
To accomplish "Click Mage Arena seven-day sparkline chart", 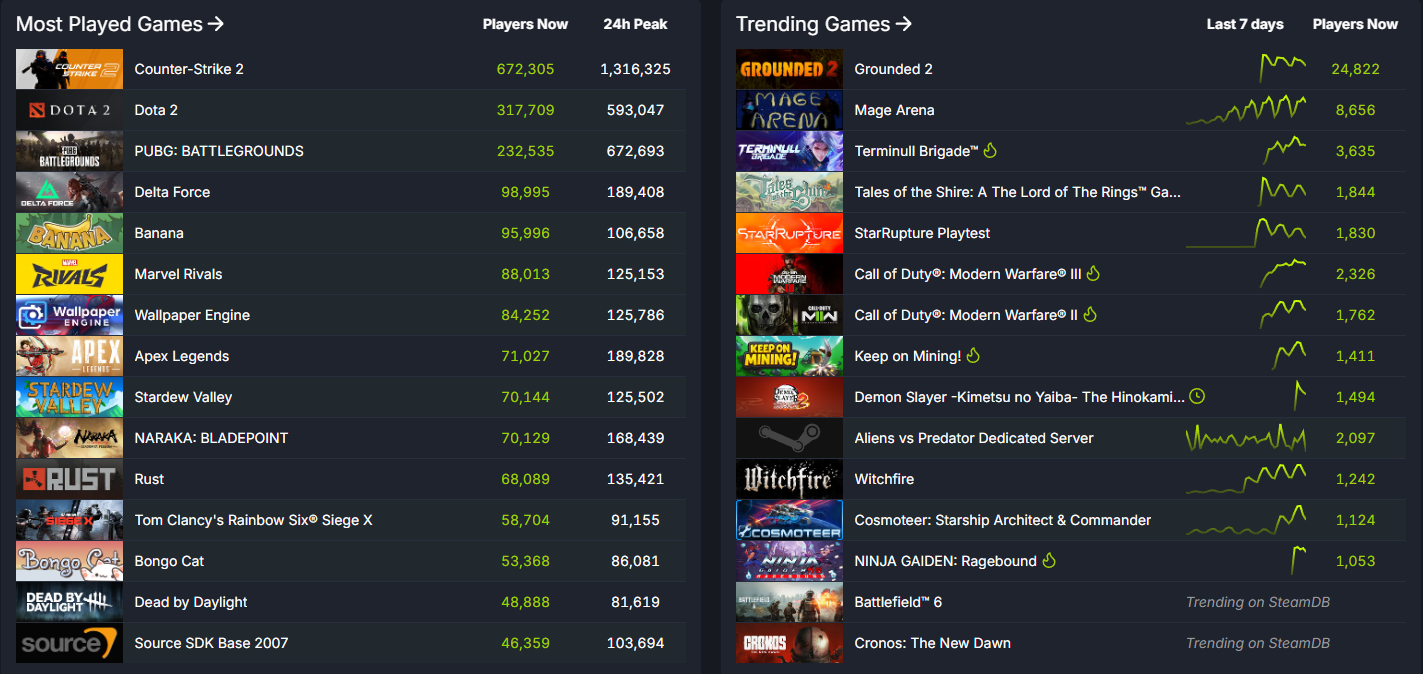I will click(x=1246, y=110).
